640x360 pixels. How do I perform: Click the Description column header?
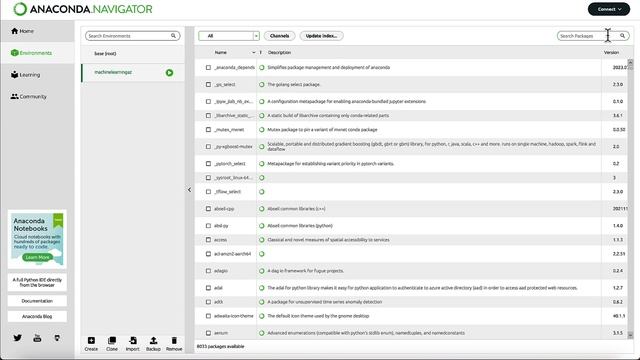coord(280,53)
